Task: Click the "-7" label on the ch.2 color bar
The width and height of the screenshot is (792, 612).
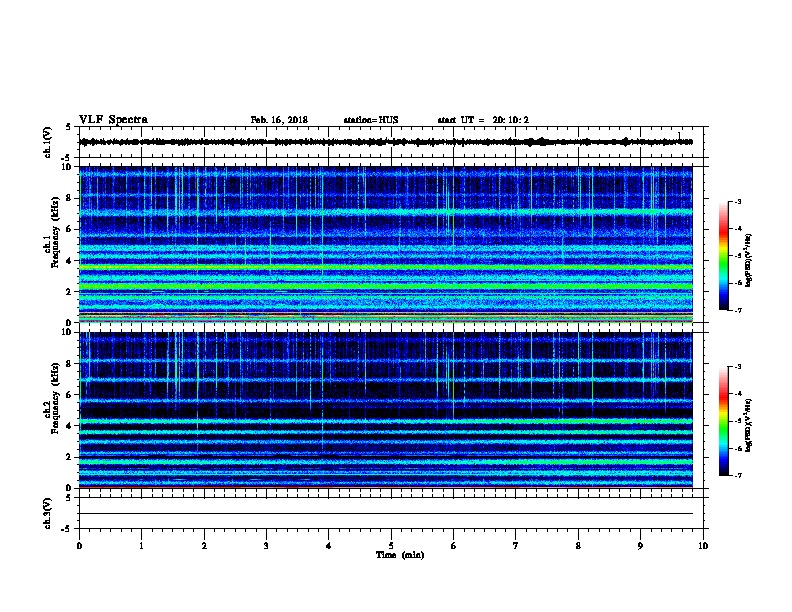Action: pos(738,475)
